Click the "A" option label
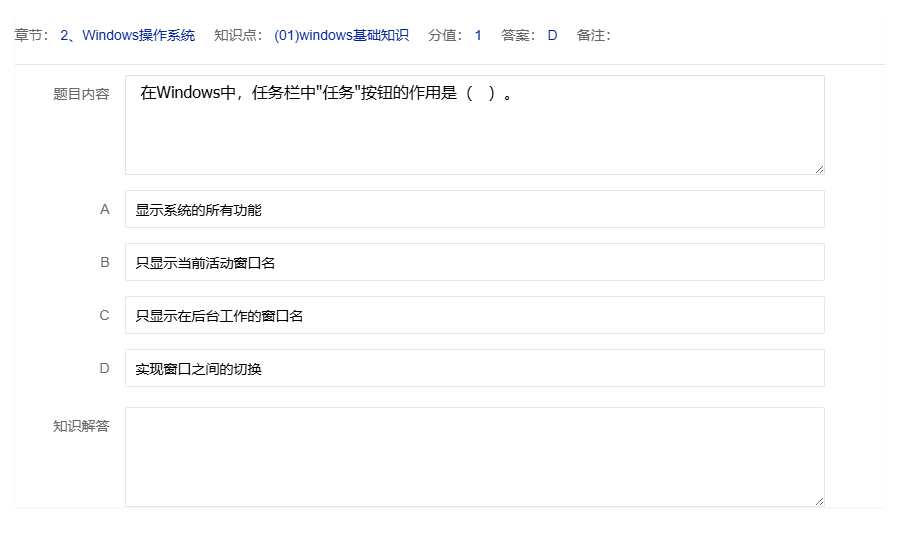Image resolution: width=898 pixels, height=536 pixels. (105, 210)
